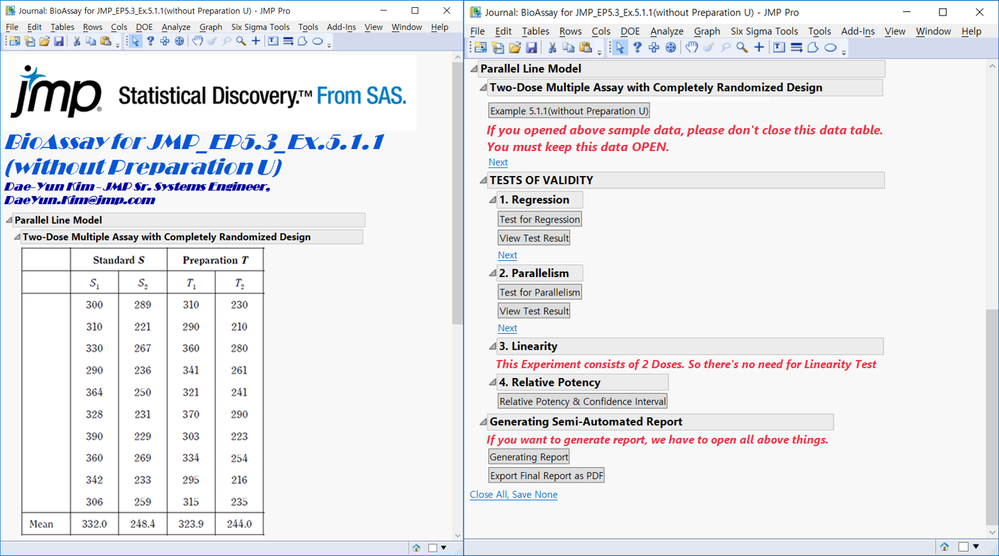
Task: Click home icon in right window status bar
Action: [944, 547]
